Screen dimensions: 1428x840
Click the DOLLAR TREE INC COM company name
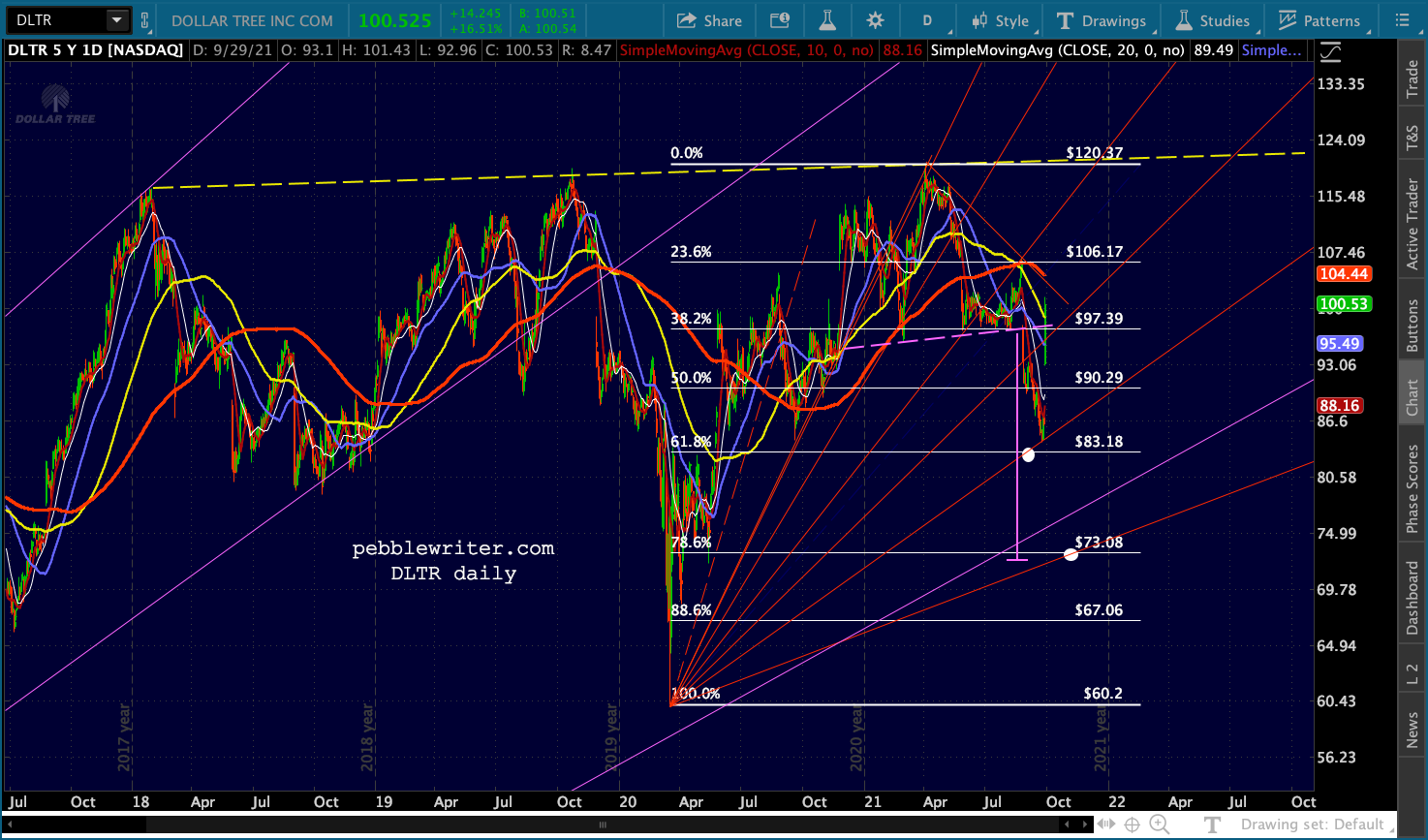pyautogui.click(x=252, y=20)
